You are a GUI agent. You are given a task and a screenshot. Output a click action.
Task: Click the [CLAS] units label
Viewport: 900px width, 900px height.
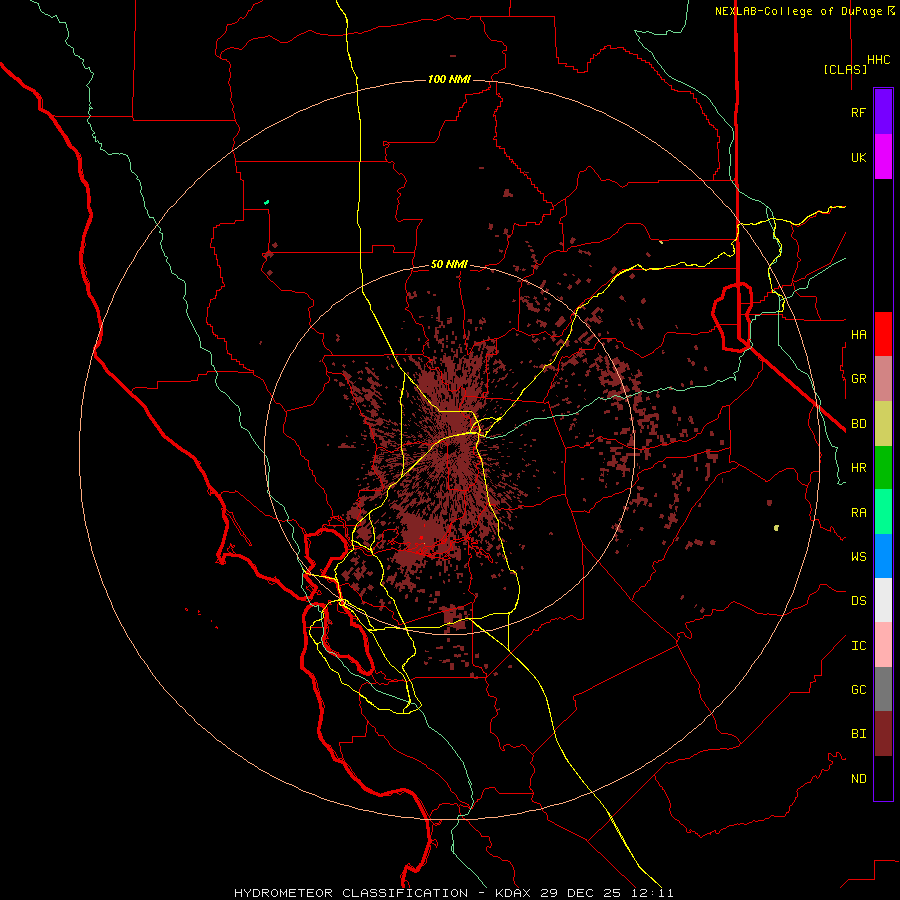[x=845, y=69]
